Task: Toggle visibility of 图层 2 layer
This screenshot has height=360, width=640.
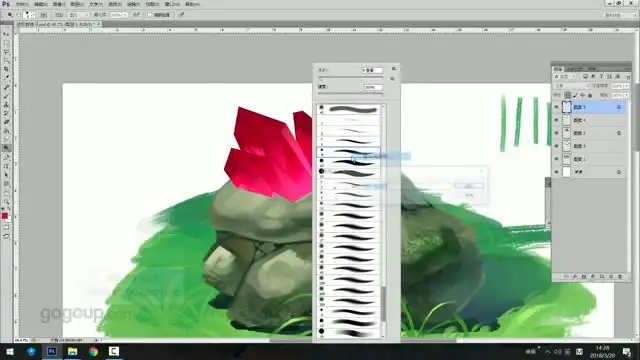Action: (x=556, y=133)
